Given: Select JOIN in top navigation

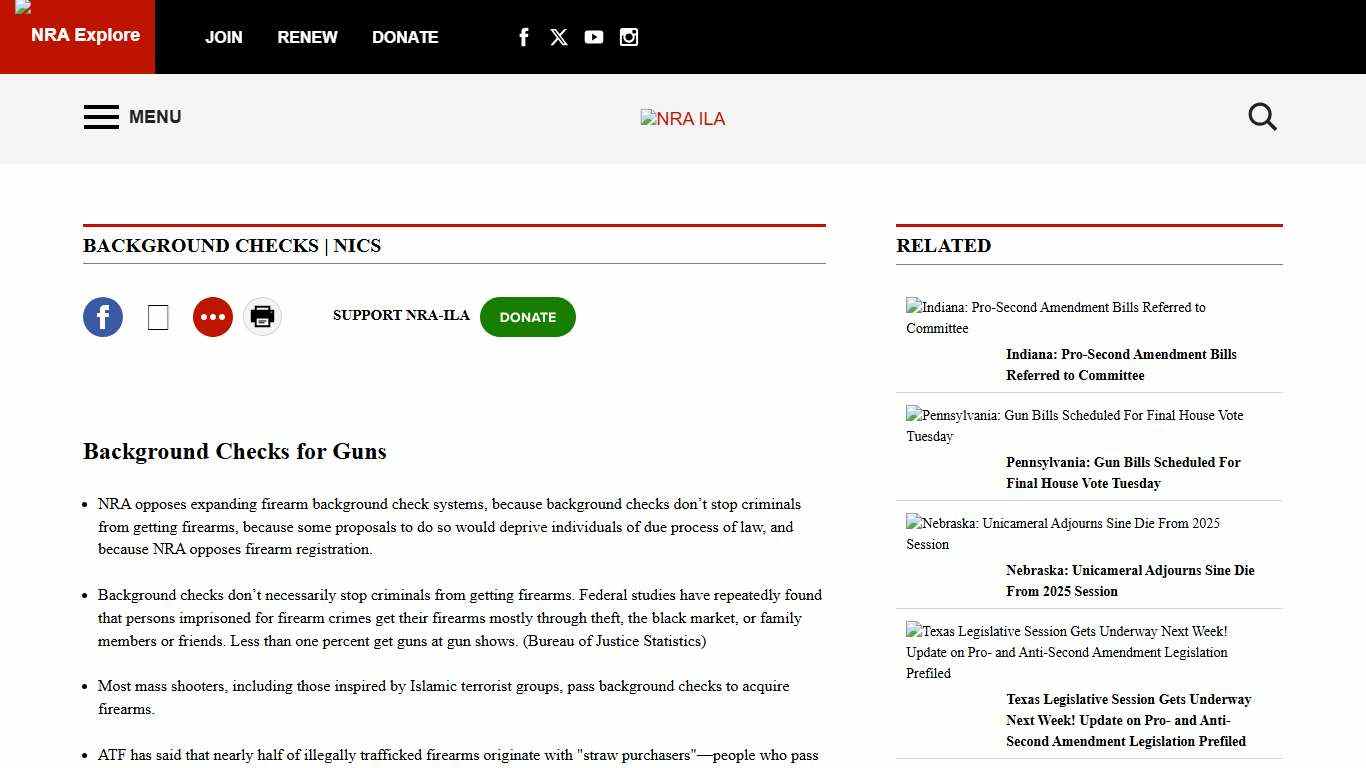Looking at the screenshot, I should [223, 37].
